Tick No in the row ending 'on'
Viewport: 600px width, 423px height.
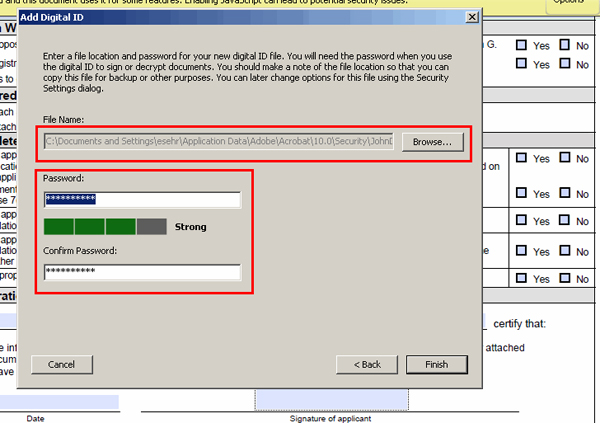[x=565, y=157]
